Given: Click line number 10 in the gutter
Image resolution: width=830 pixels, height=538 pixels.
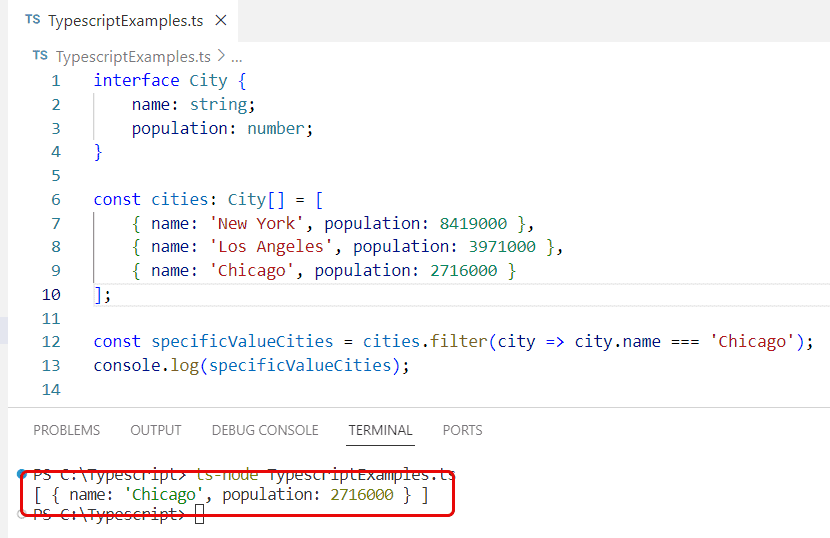Looking at the screenshot, I should pyautogui.click(x=51, y=295).
